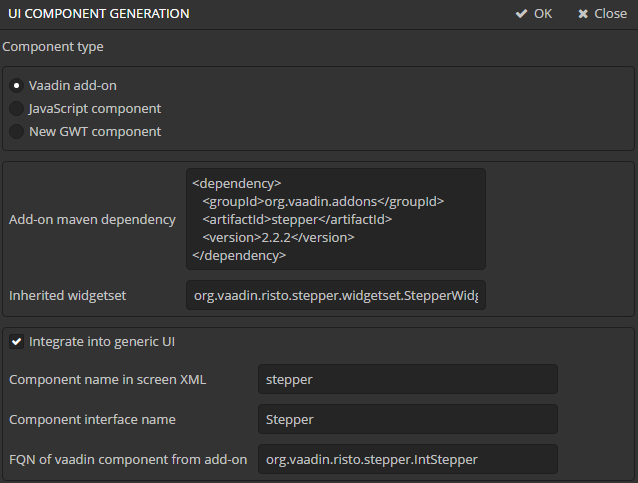Focus the Inherited widgetset text field
The image size is (638, 483).
[336, 295]
